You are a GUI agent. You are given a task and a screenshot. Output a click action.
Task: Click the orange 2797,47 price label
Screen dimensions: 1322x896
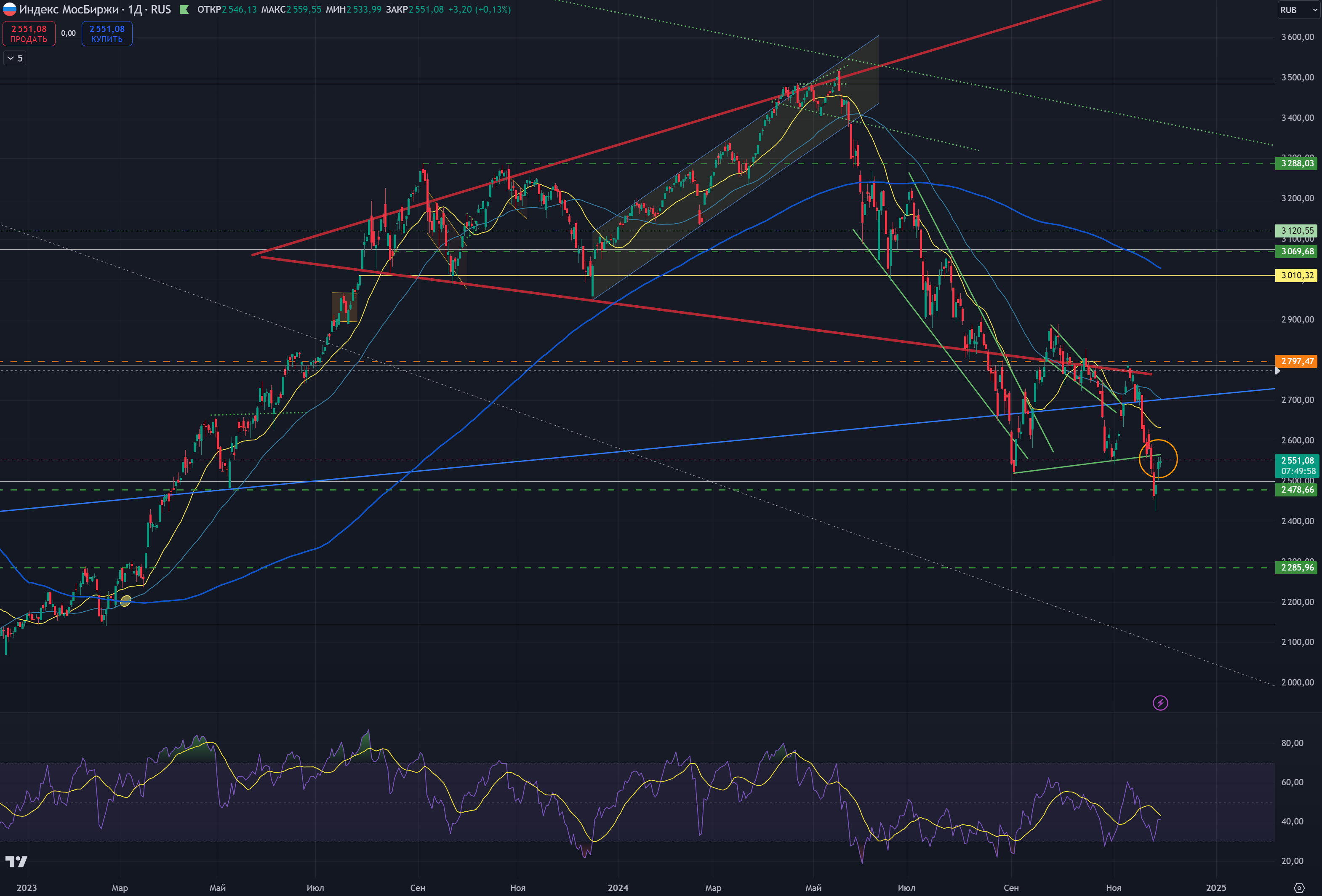(1297, 361)
